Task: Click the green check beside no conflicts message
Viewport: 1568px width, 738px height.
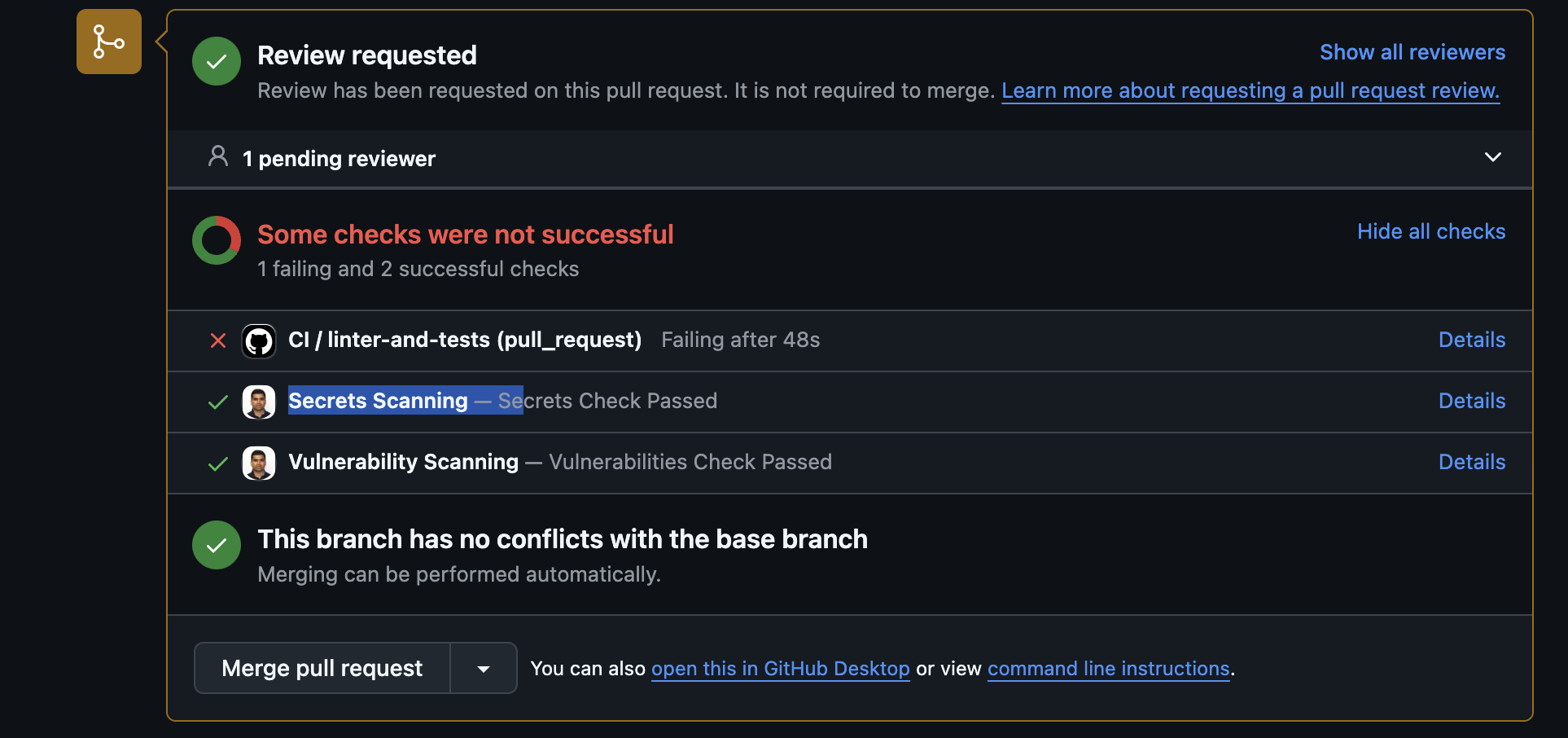Action: pyautogui.click(x=216, y=544)
